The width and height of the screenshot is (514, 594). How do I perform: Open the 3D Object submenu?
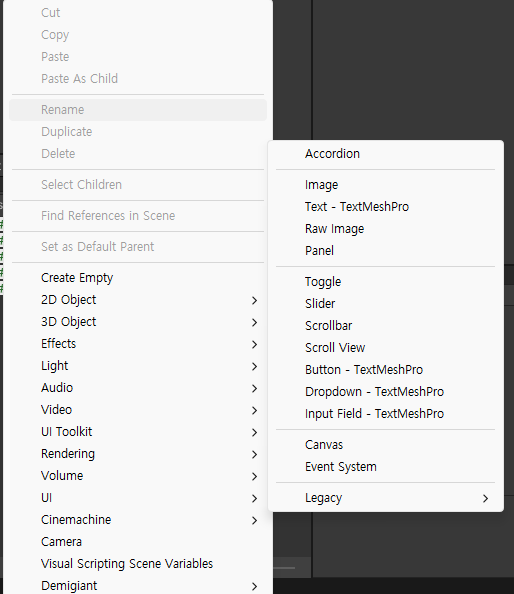click(x=138, y=322)
